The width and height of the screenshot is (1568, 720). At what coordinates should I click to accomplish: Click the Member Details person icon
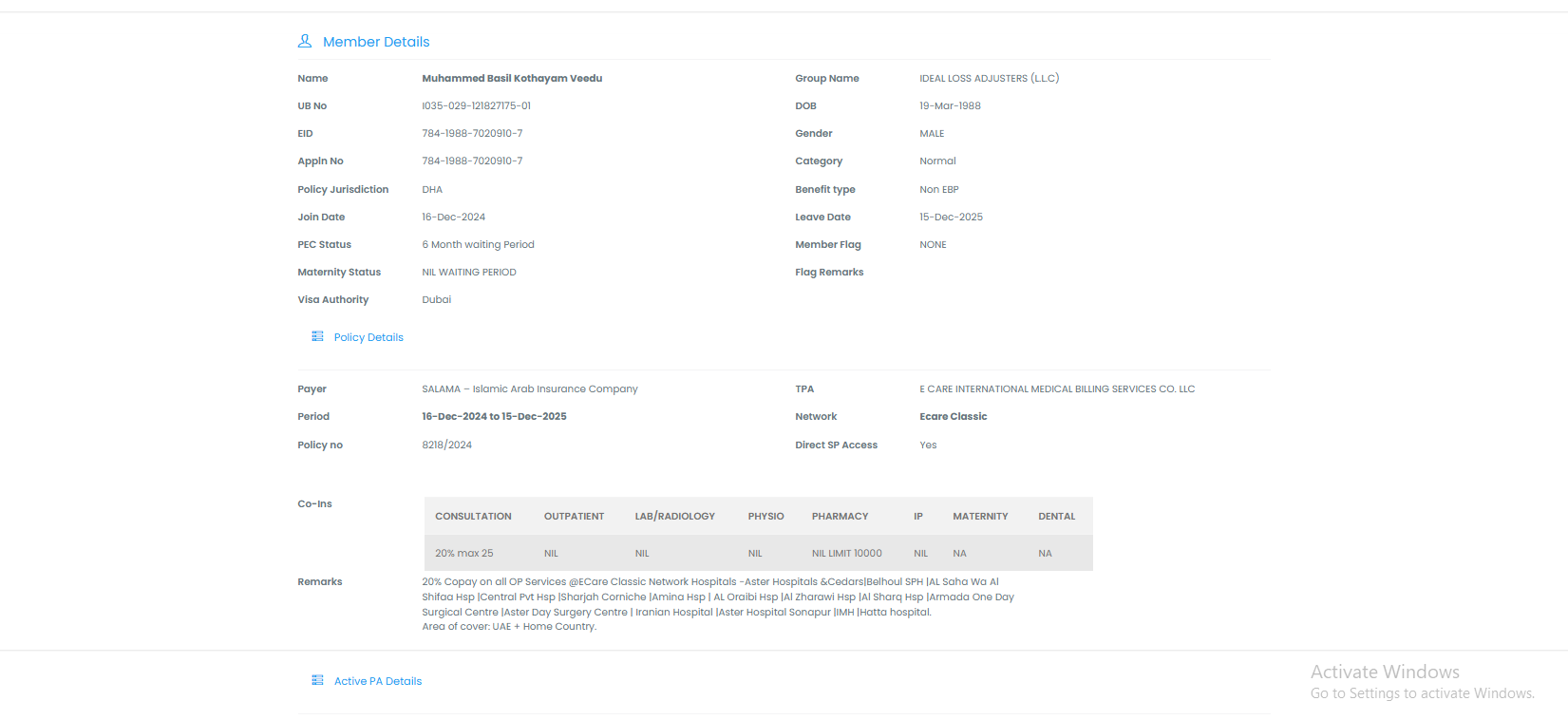pyautogui.click(x=305, y=41)
